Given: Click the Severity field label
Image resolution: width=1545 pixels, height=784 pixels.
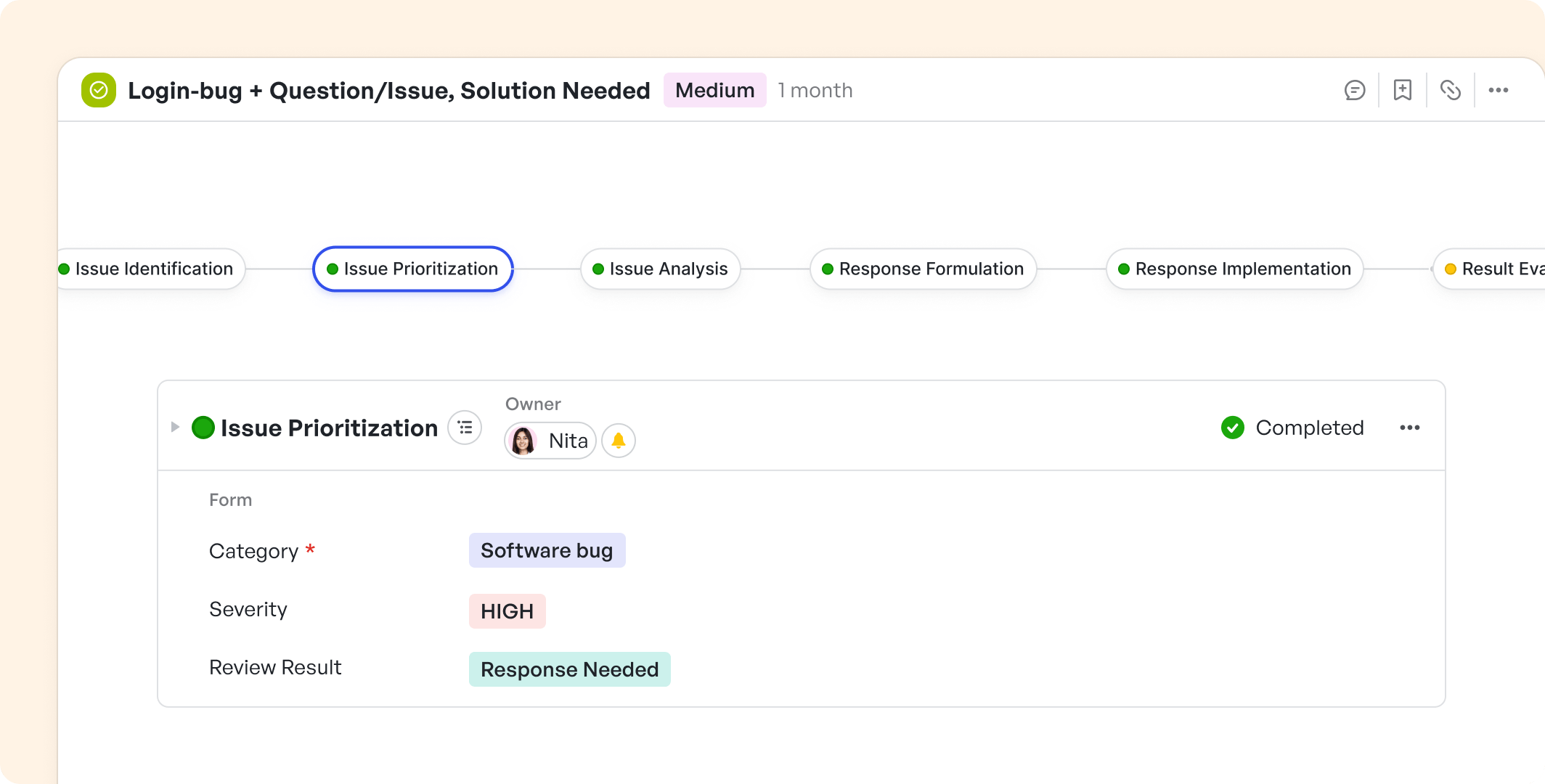Looking at the screenshot, I should tap(248, 609).
